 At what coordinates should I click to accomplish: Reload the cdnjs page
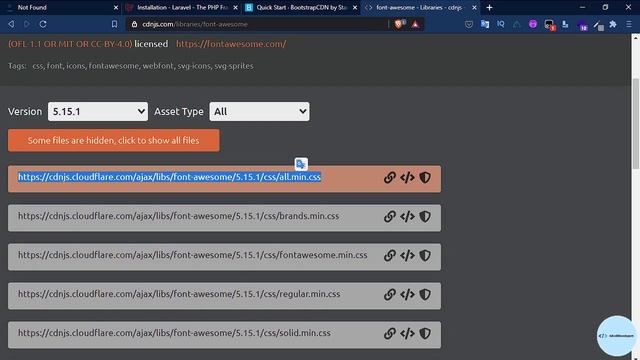tap(43, 24)
